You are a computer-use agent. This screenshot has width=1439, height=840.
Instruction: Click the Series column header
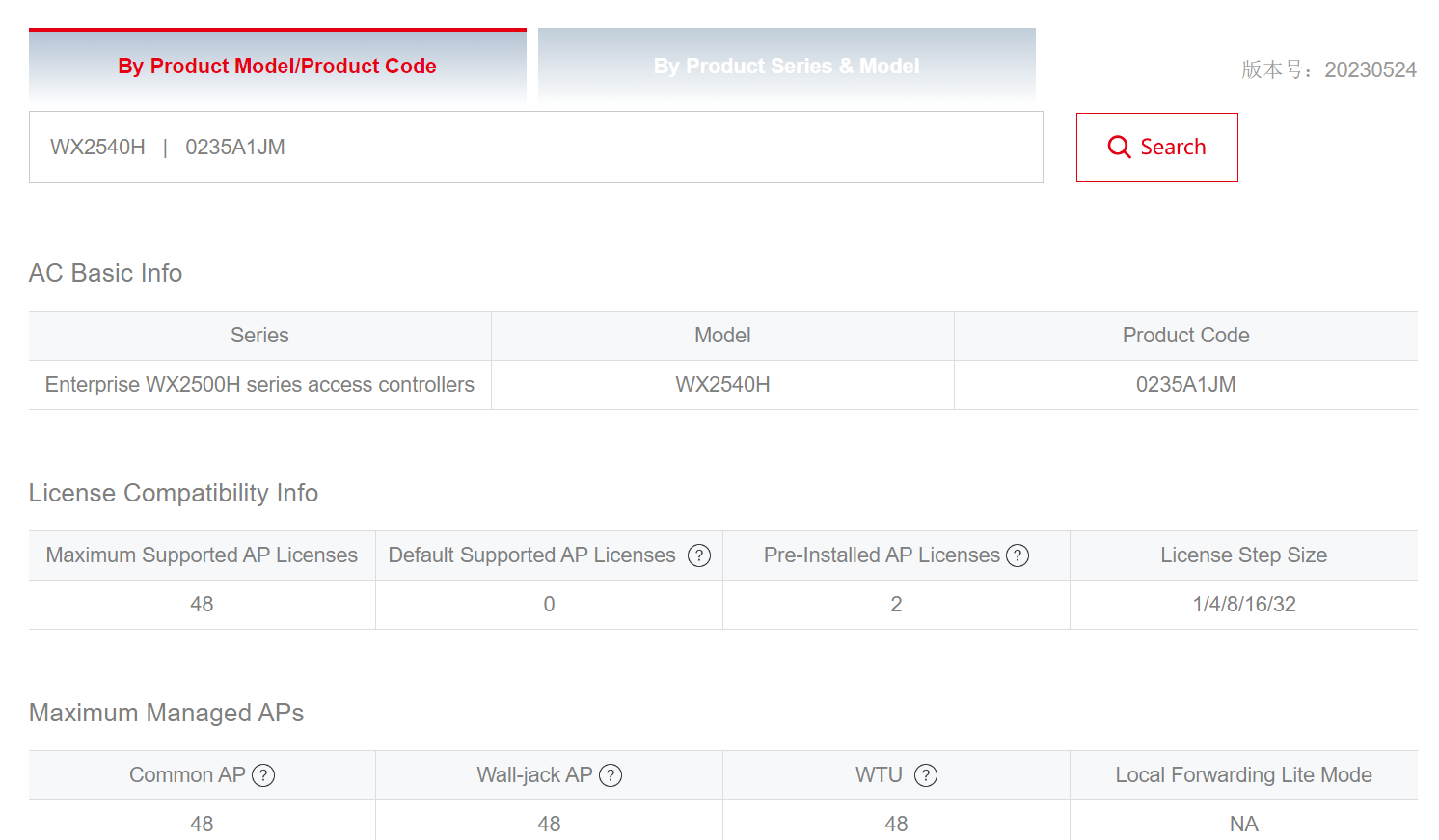click(x=259, y=336)
